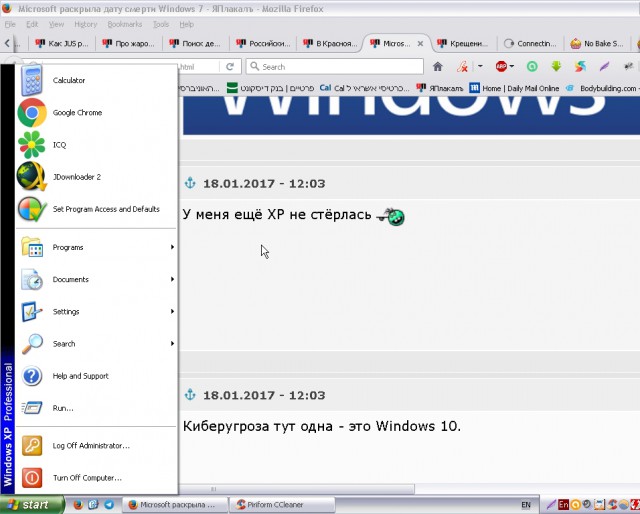Screen dimensions: 640x514
Task: Switch to the 'No Bake S...' tab
Action: [597, 44]
